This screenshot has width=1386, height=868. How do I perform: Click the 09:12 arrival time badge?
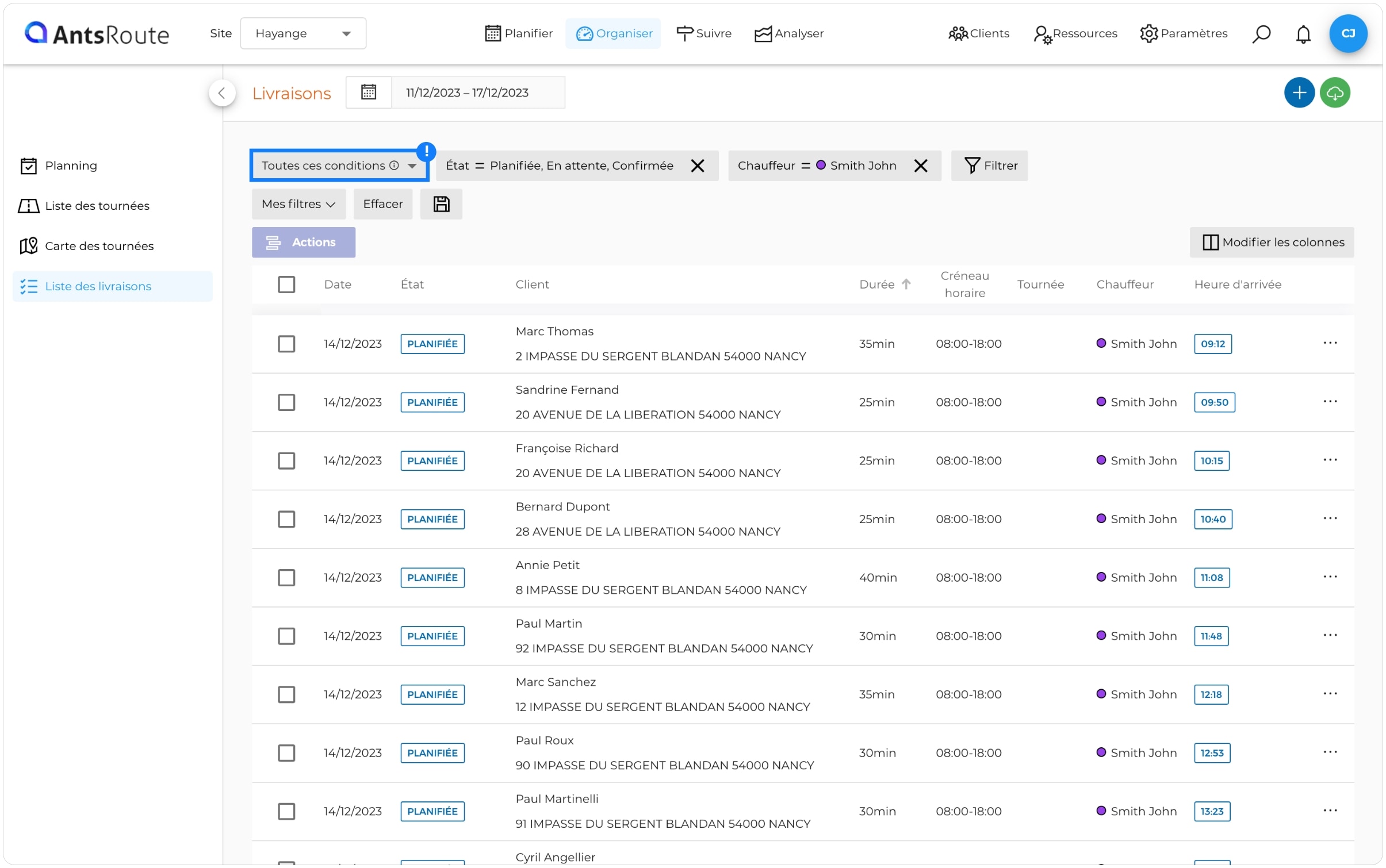[1212, 344]
